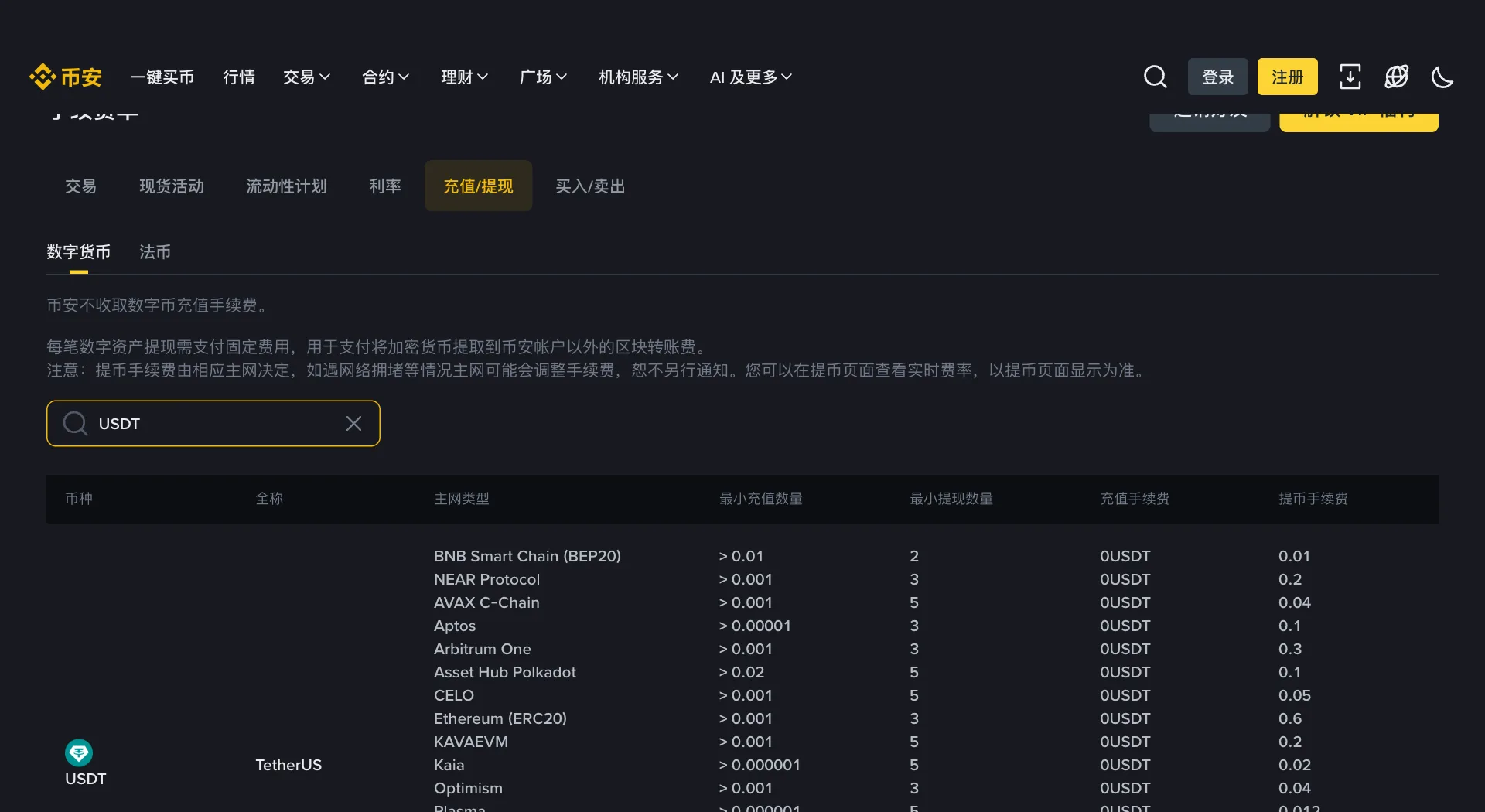This screenshot has height=812, width=1485.
Task: Click the Optimism network row
Action: [x=468, y=788]
